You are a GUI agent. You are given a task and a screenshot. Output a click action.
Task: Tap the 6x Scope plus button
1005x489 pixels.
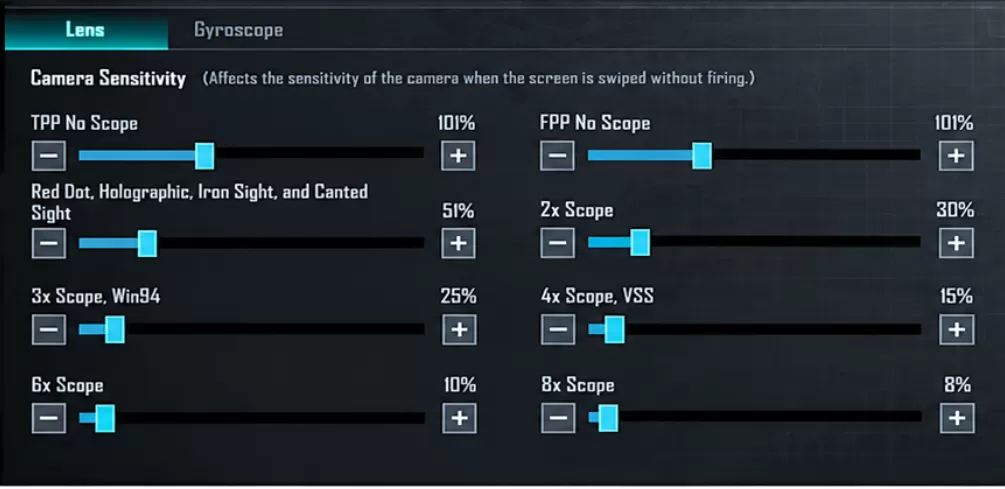tap(460, 419)
